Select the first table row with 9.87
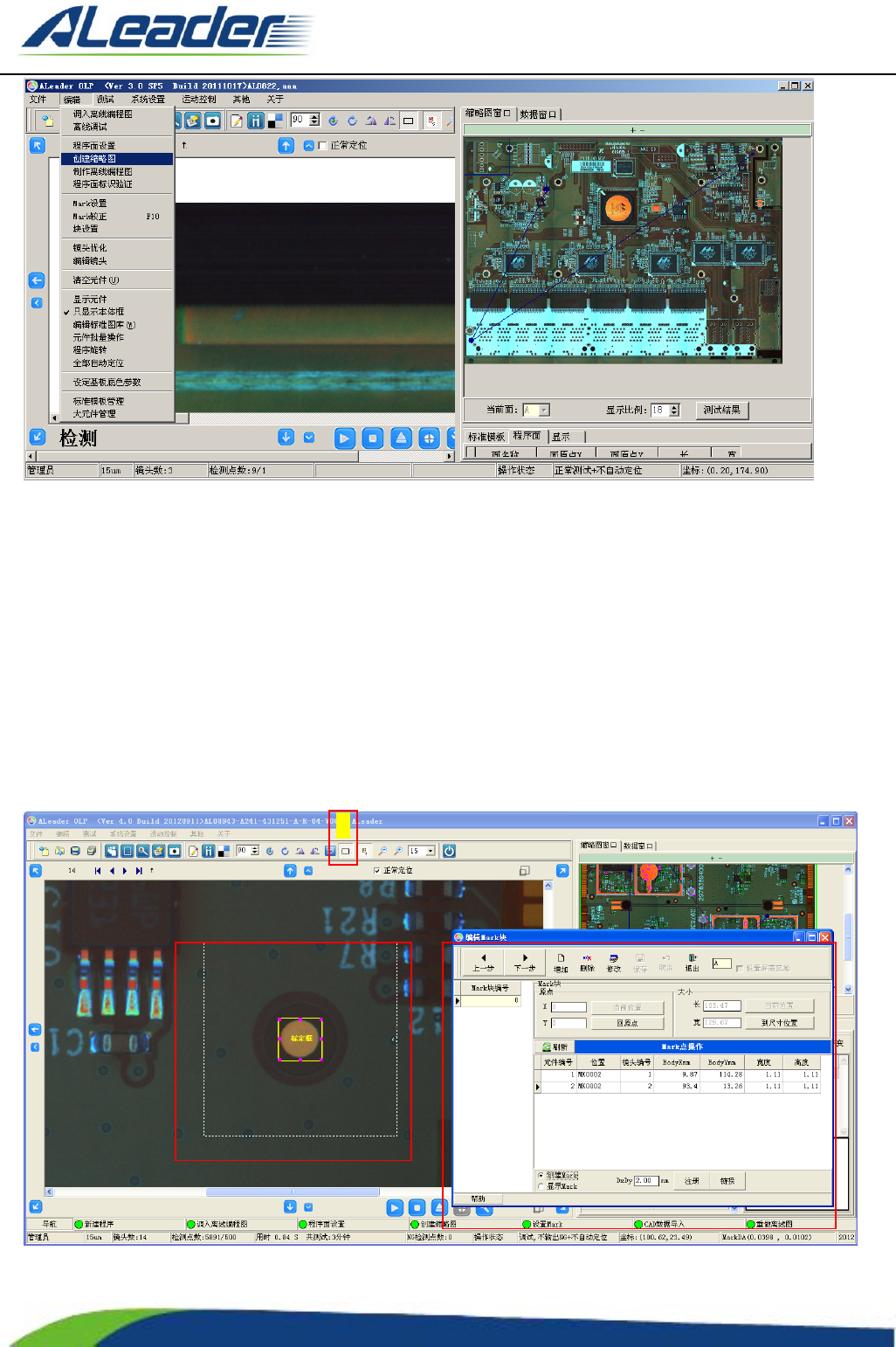The image size is (896, 1347). pos(677,1074)
